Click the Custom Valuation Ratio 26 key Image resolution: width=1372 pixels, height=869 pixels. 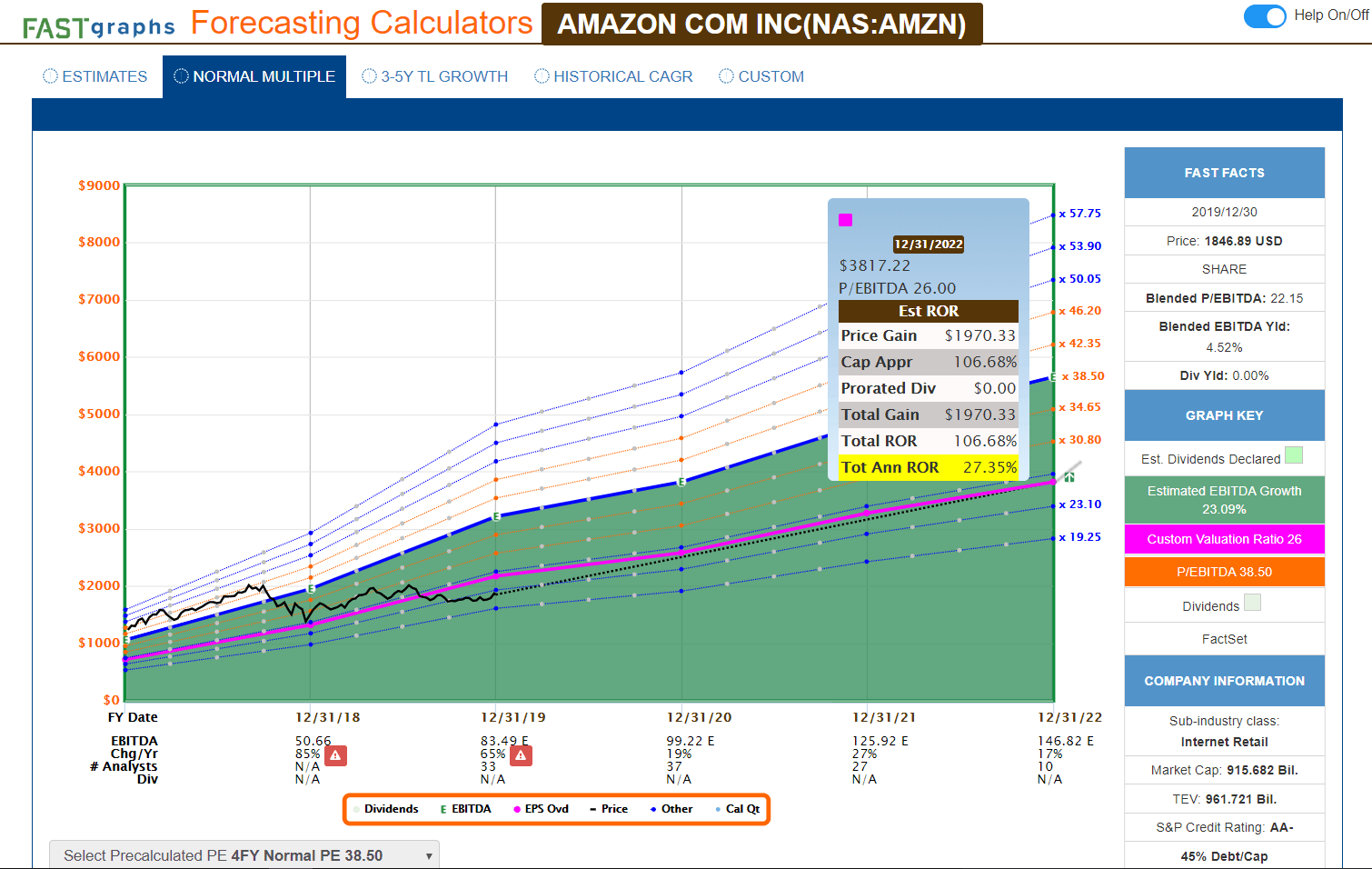1224,539
